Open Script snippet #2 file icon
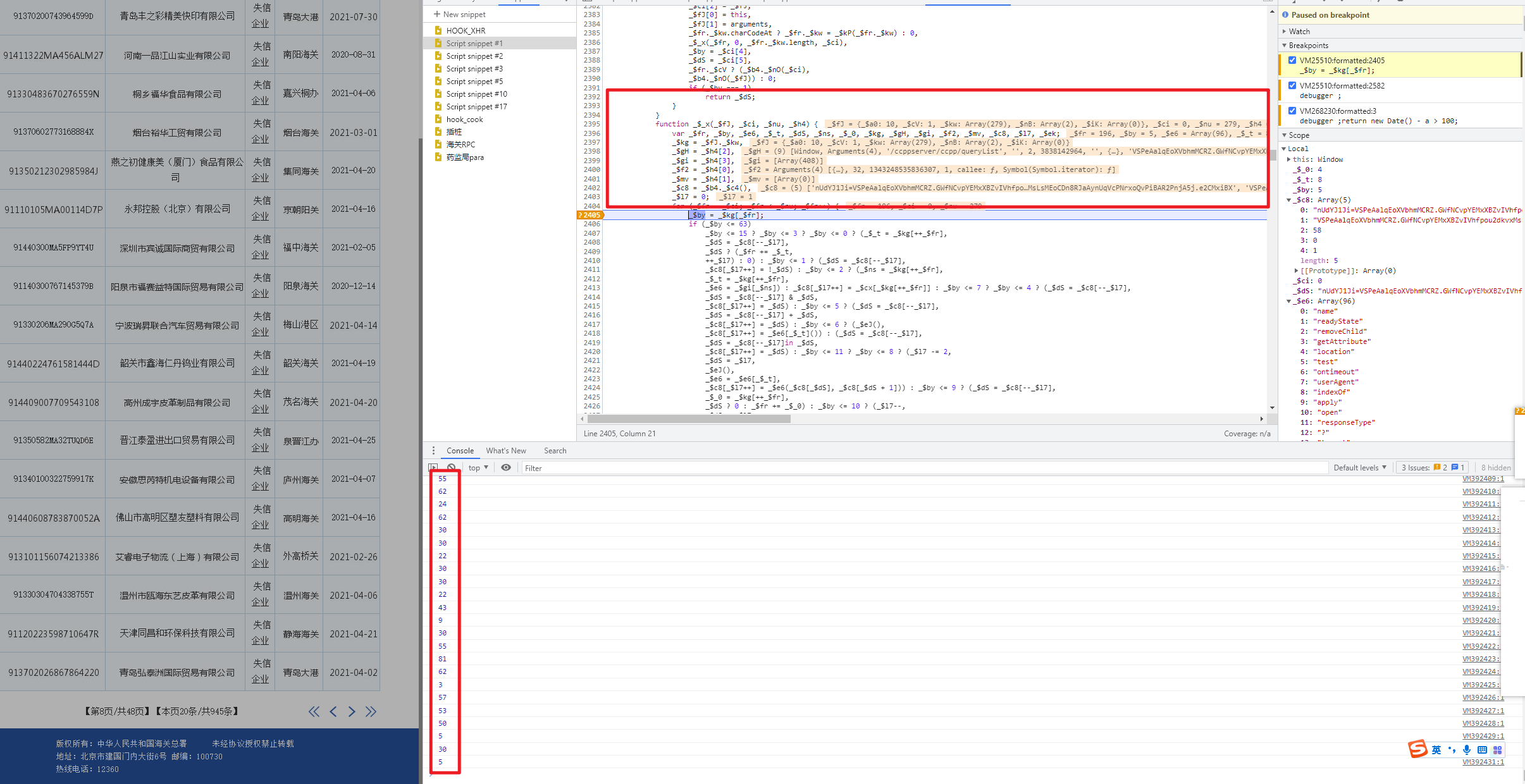Image resolution: width=1525 pixels, height=784 pixels. [x=438, y=56]
